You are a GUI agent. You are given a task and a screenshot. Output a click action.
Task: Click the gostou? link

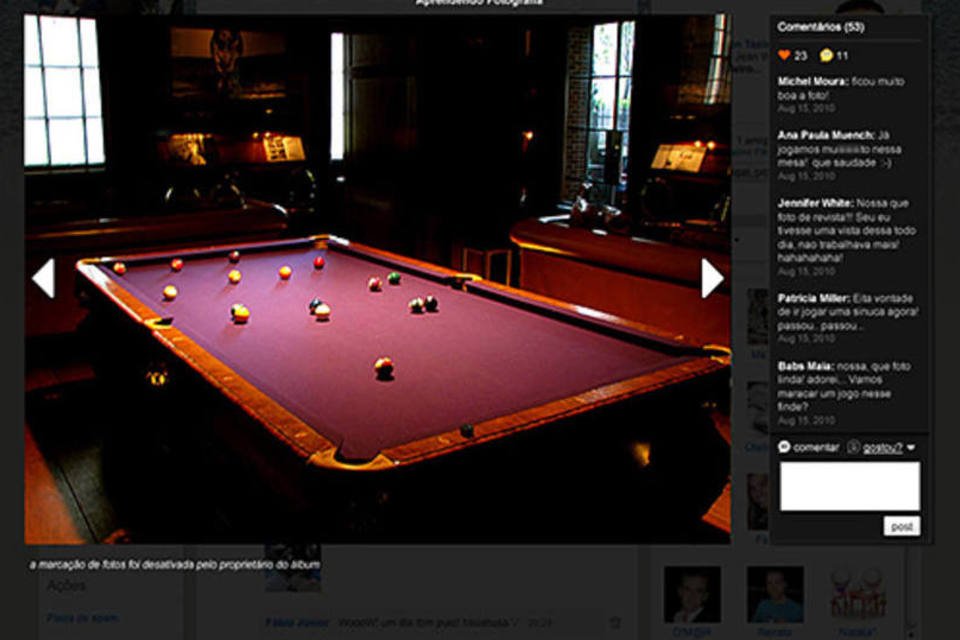[x=882, y=448]
